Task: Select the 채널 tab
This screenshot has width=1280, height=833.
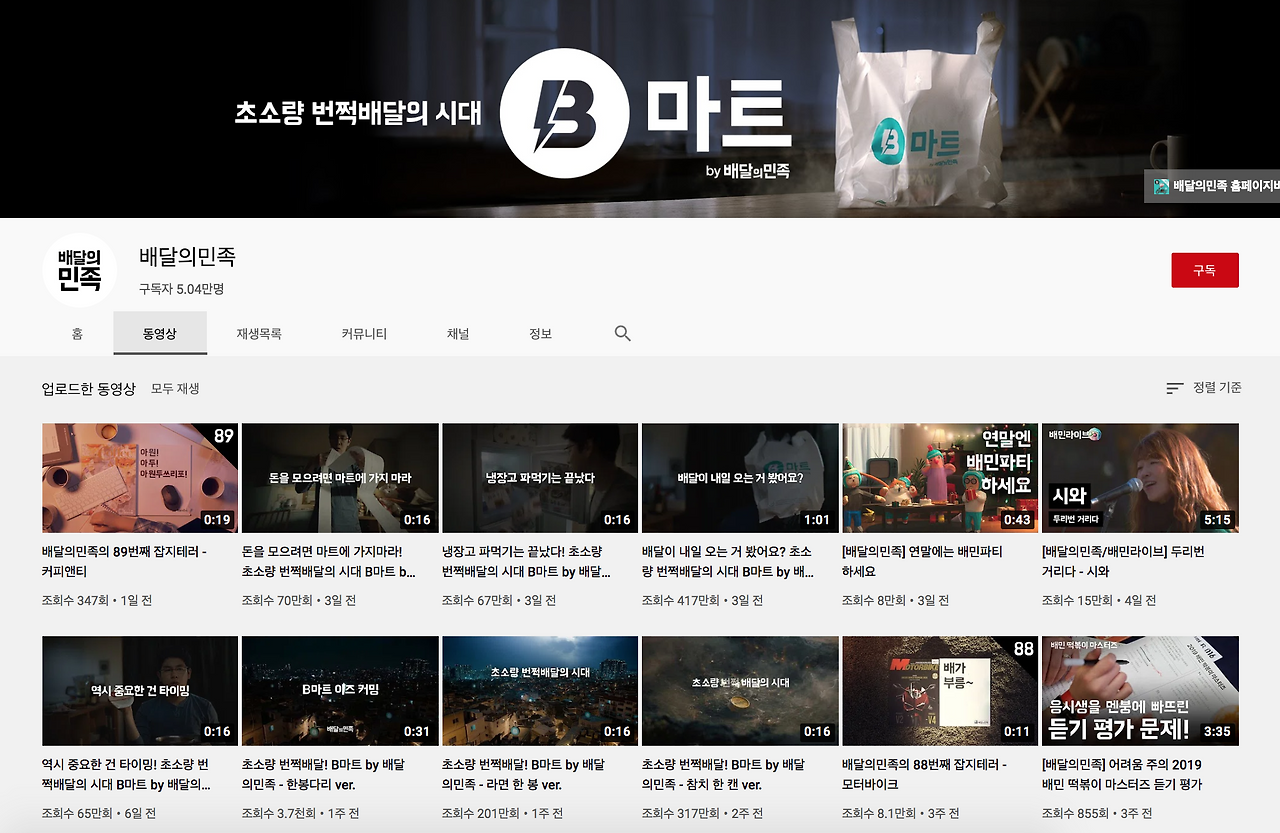Action: pyautogui.click(x=457, y=333)
